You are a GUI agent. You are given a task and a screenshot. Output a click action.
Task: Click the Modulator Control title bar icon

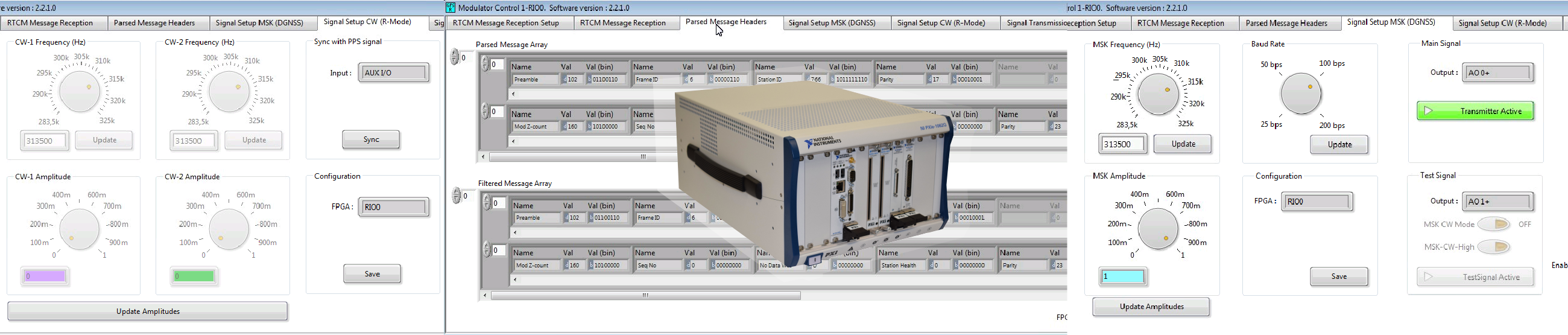coord(450,7)
